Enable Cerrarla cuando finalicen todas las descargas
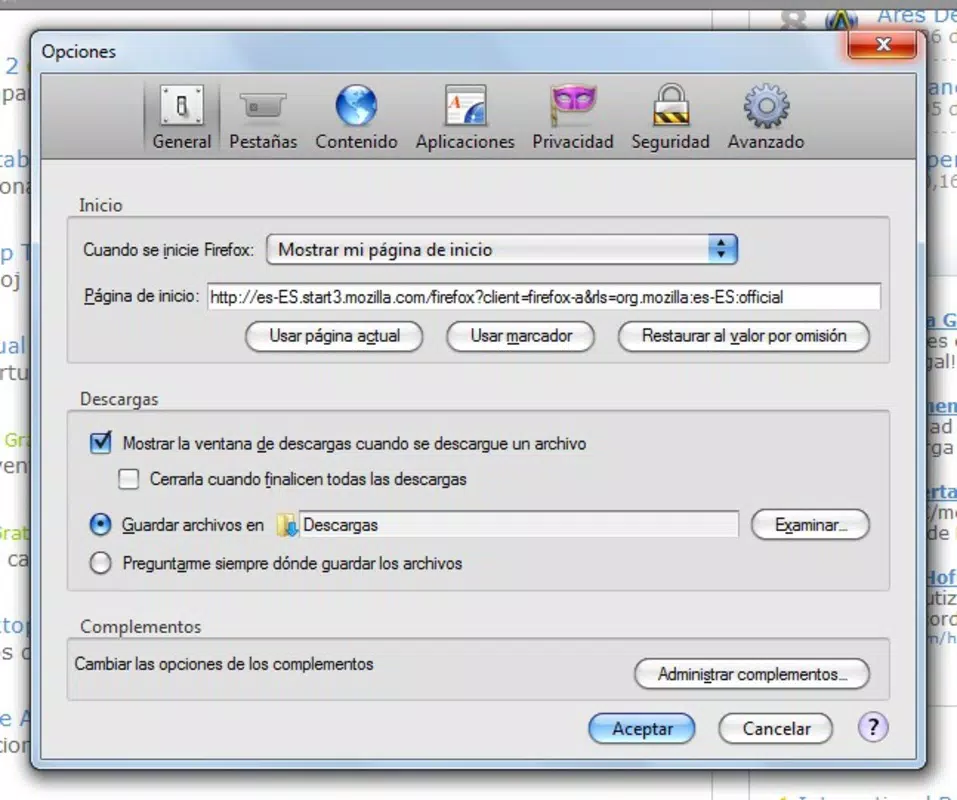Viewport: 957px width, 800px height. [x=128, y=479]
